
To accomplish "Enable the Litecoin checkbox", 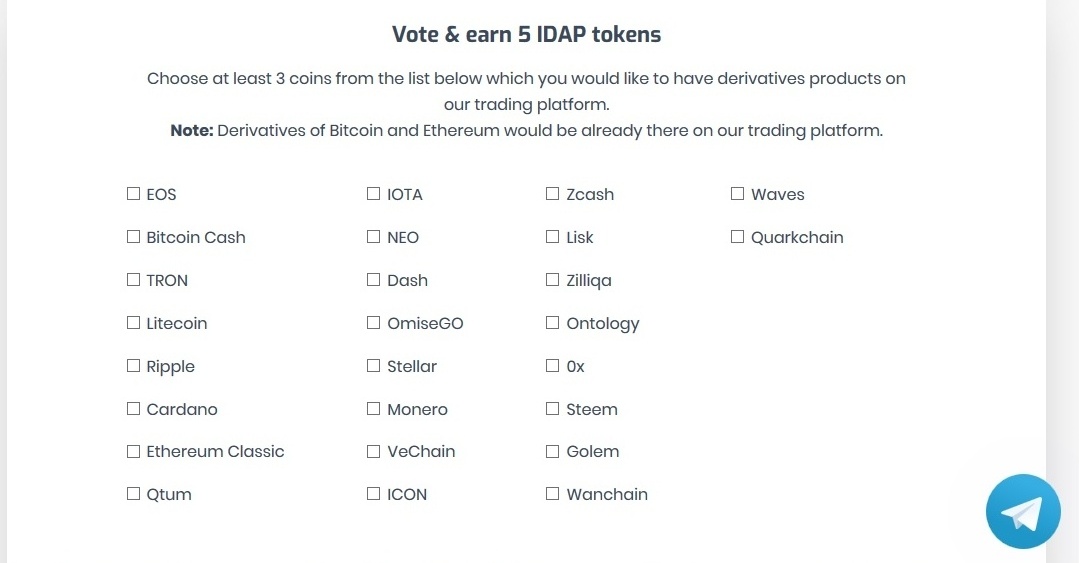I will (133, 323).
